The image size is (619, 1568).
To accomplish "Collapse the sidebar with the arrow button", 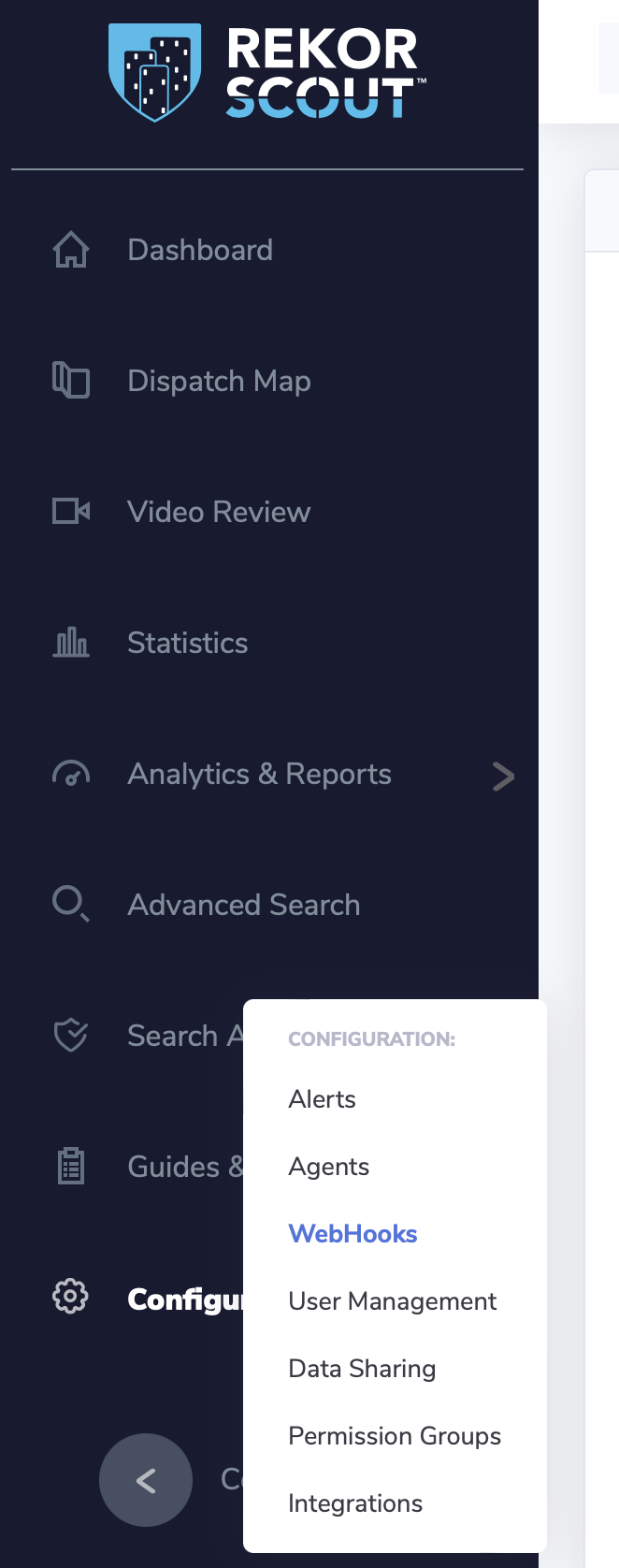I will click(145, 1480).
